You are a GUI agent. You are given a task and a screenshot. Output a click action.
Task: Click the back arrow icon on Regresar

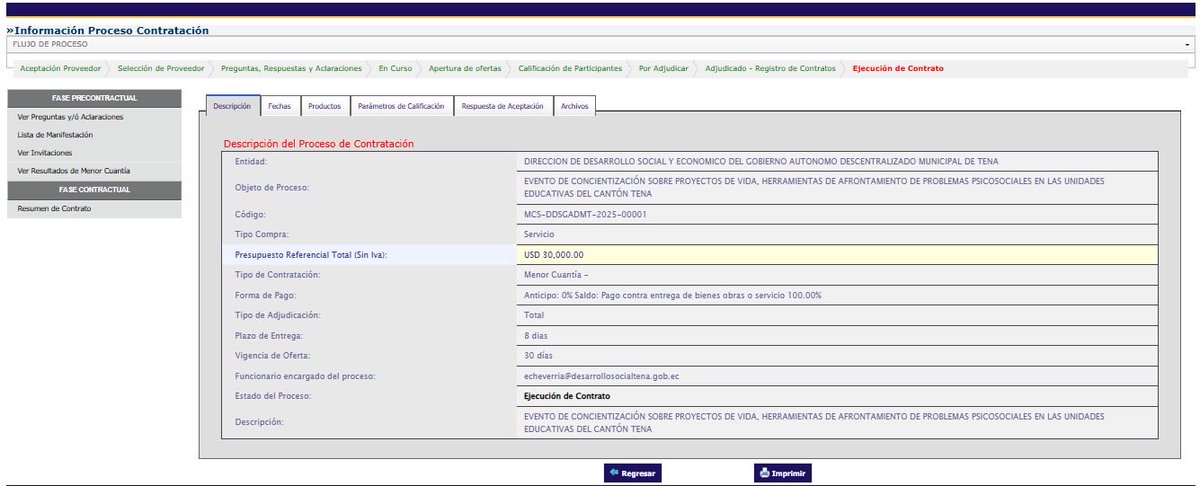coord(613,473)
